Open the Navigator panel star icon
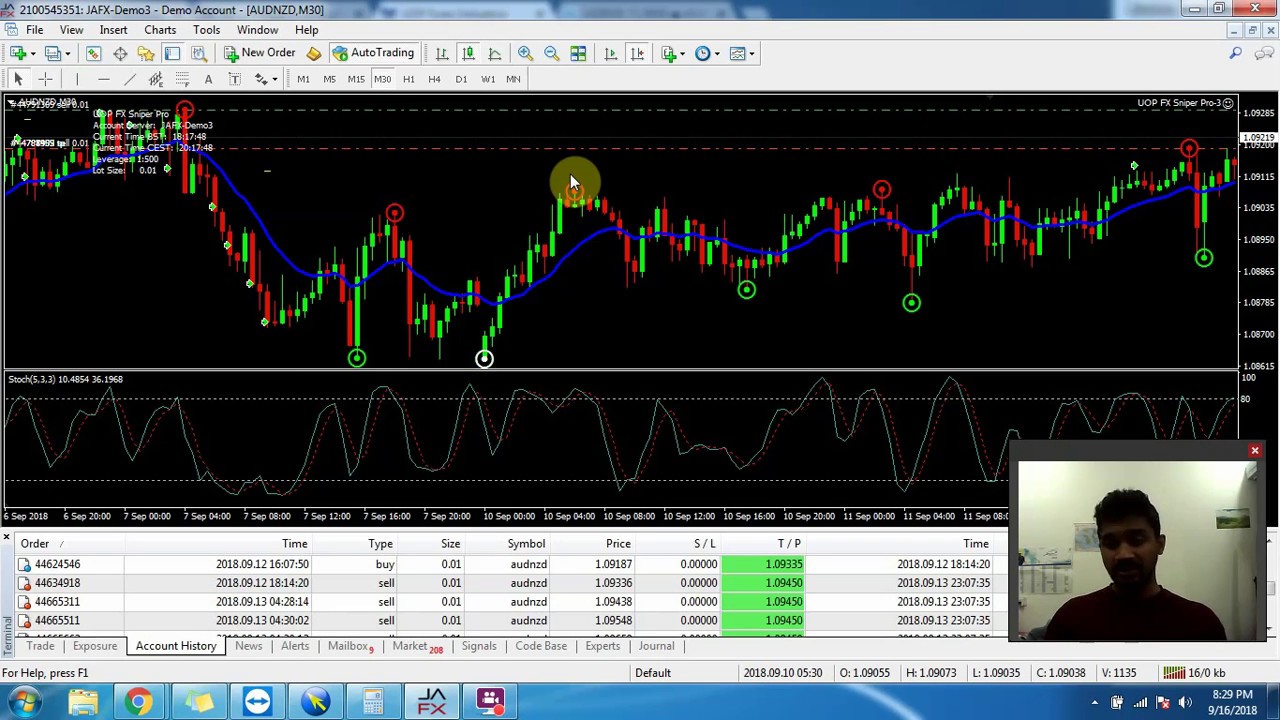The width and height of the screenshot is (1280, 720). click(146, 53)
